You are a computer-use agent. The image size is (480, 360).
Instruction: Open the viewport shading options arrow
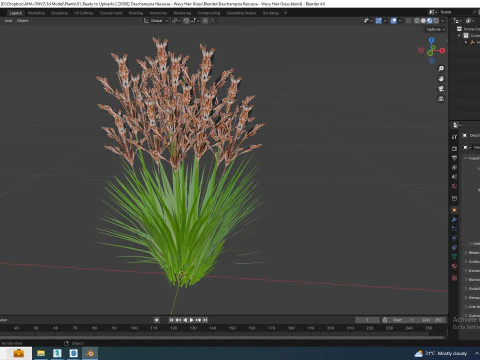(x=443, y=21)
